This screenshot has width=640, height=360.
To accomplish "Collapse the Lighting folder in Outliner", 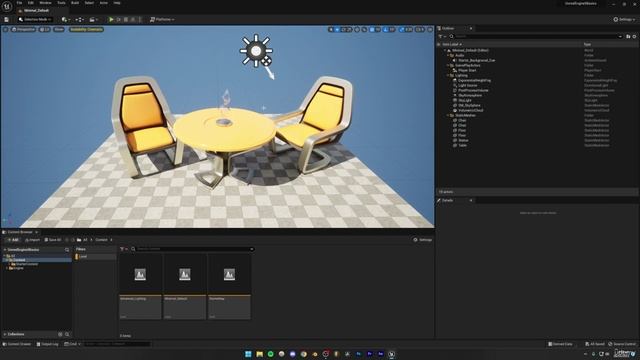I will click(x=447, y=75).
